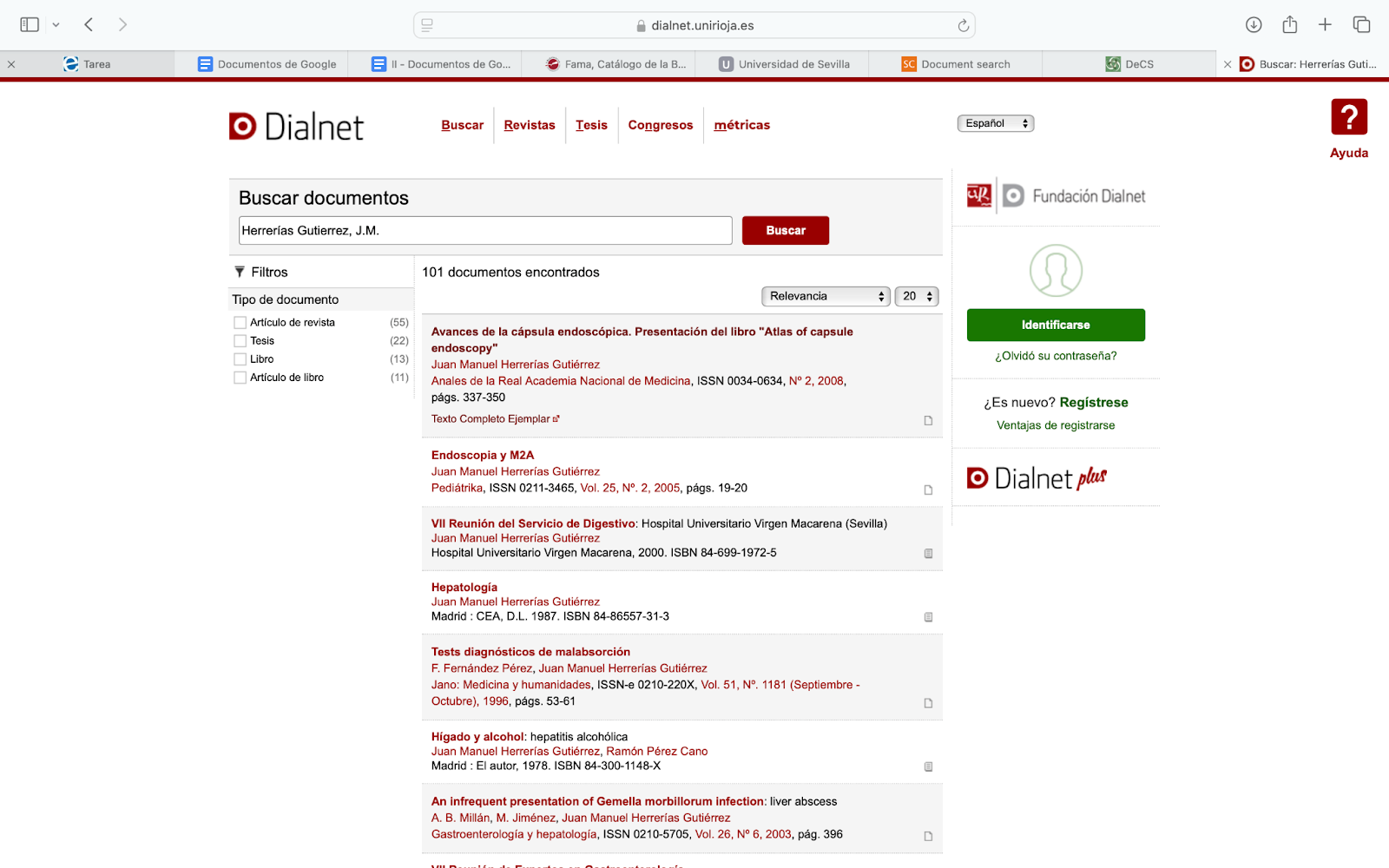Switch to Document search tab

956,64
